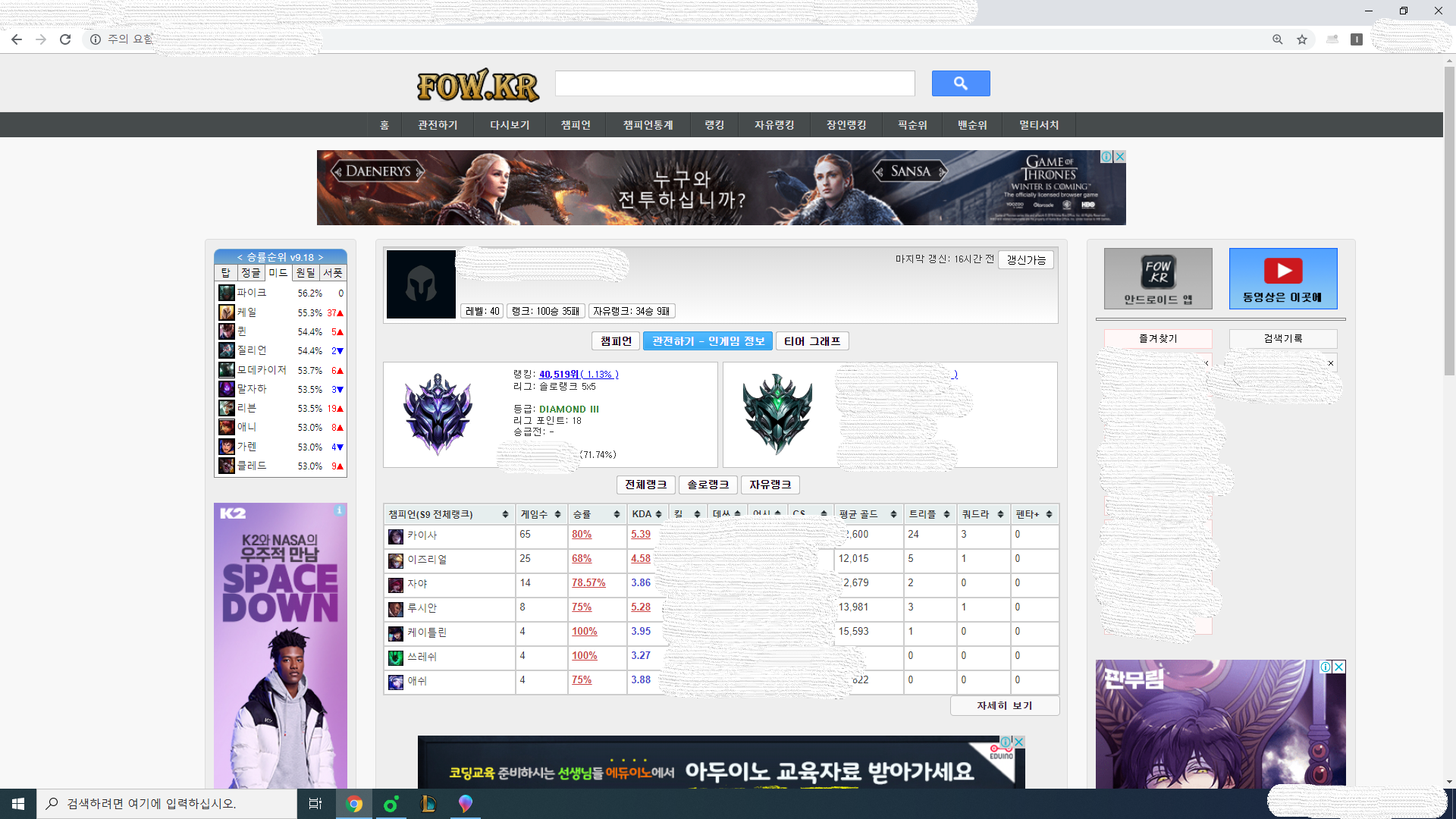Image resolution: width=1456 pixels, height=819 pixels.
Task: Click the 자세히 보기 details button
Action: coord(1005,706)
